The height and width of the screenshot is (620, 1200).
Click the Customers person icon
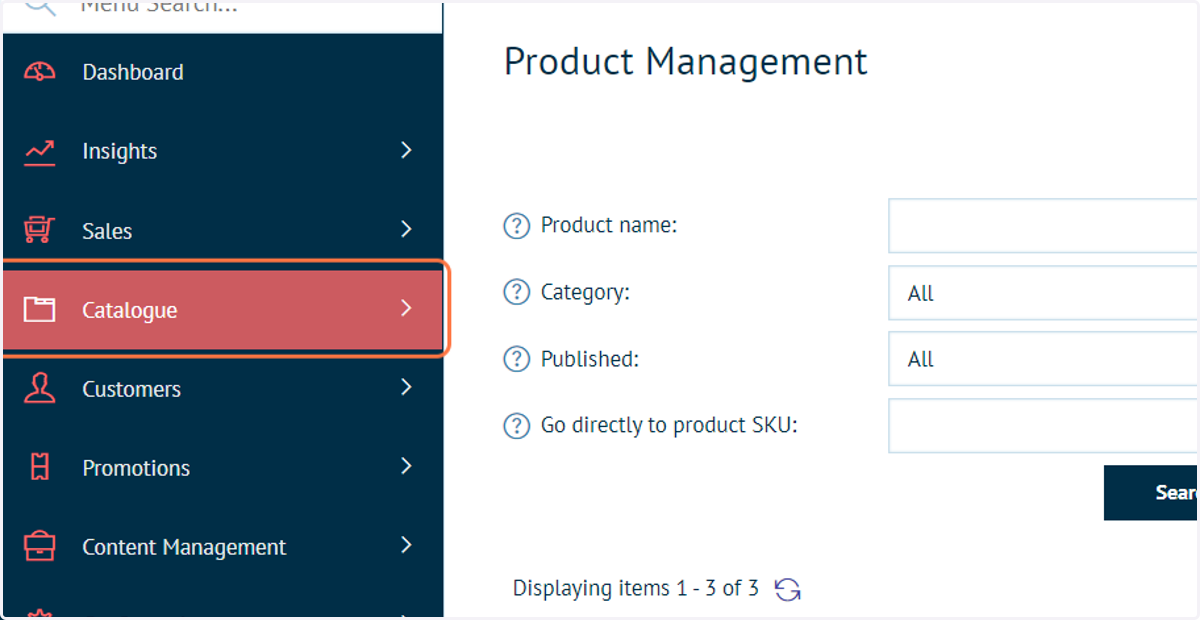tap(39, 388)
